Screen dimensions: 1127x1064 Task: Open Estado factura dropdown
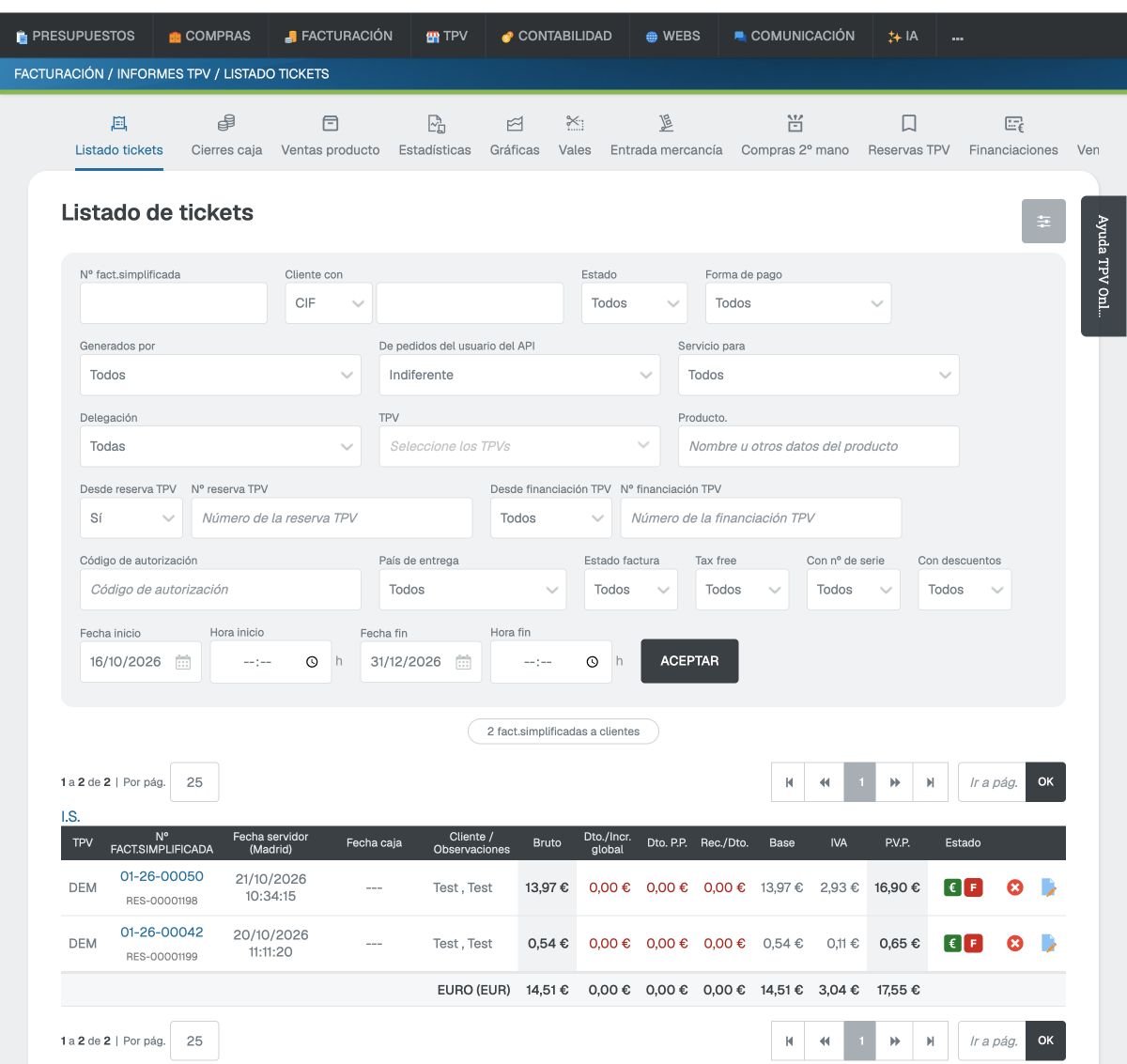pyautogui.click(x=631, y=590)
